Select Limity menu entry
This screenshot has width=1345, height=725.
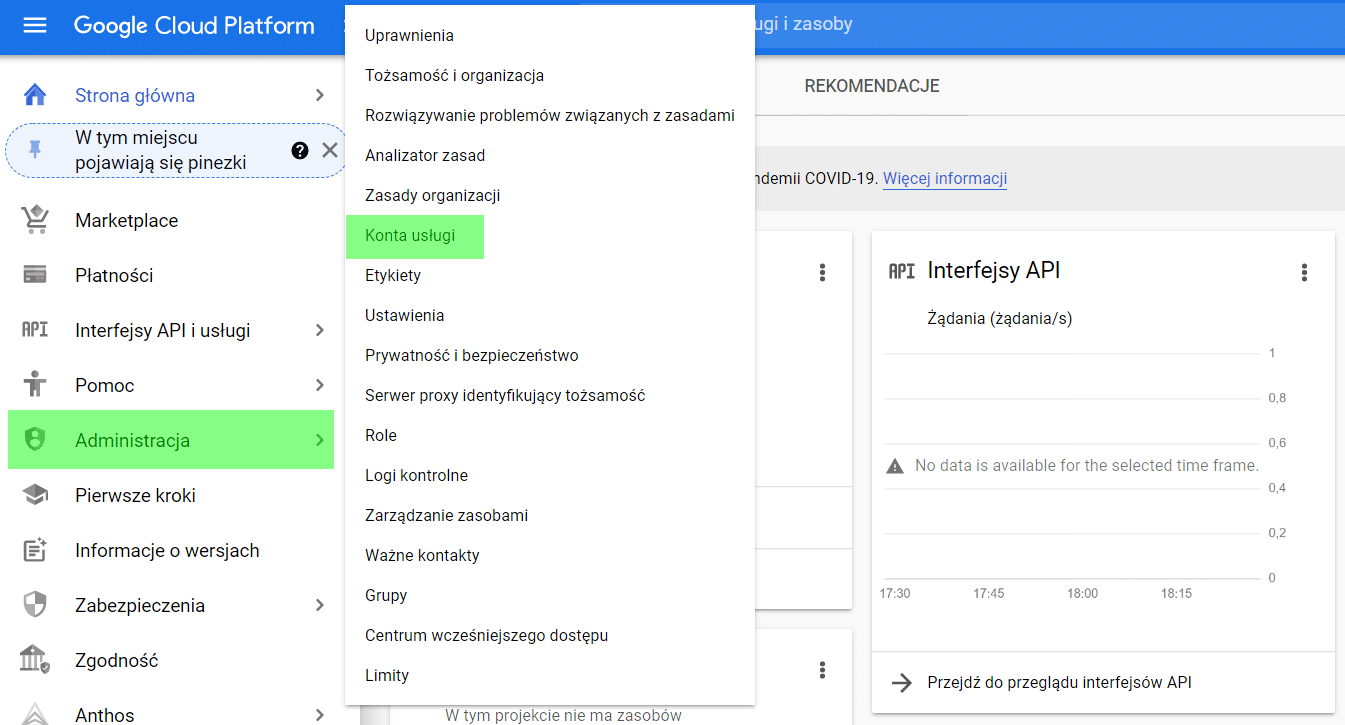[550, 675]
